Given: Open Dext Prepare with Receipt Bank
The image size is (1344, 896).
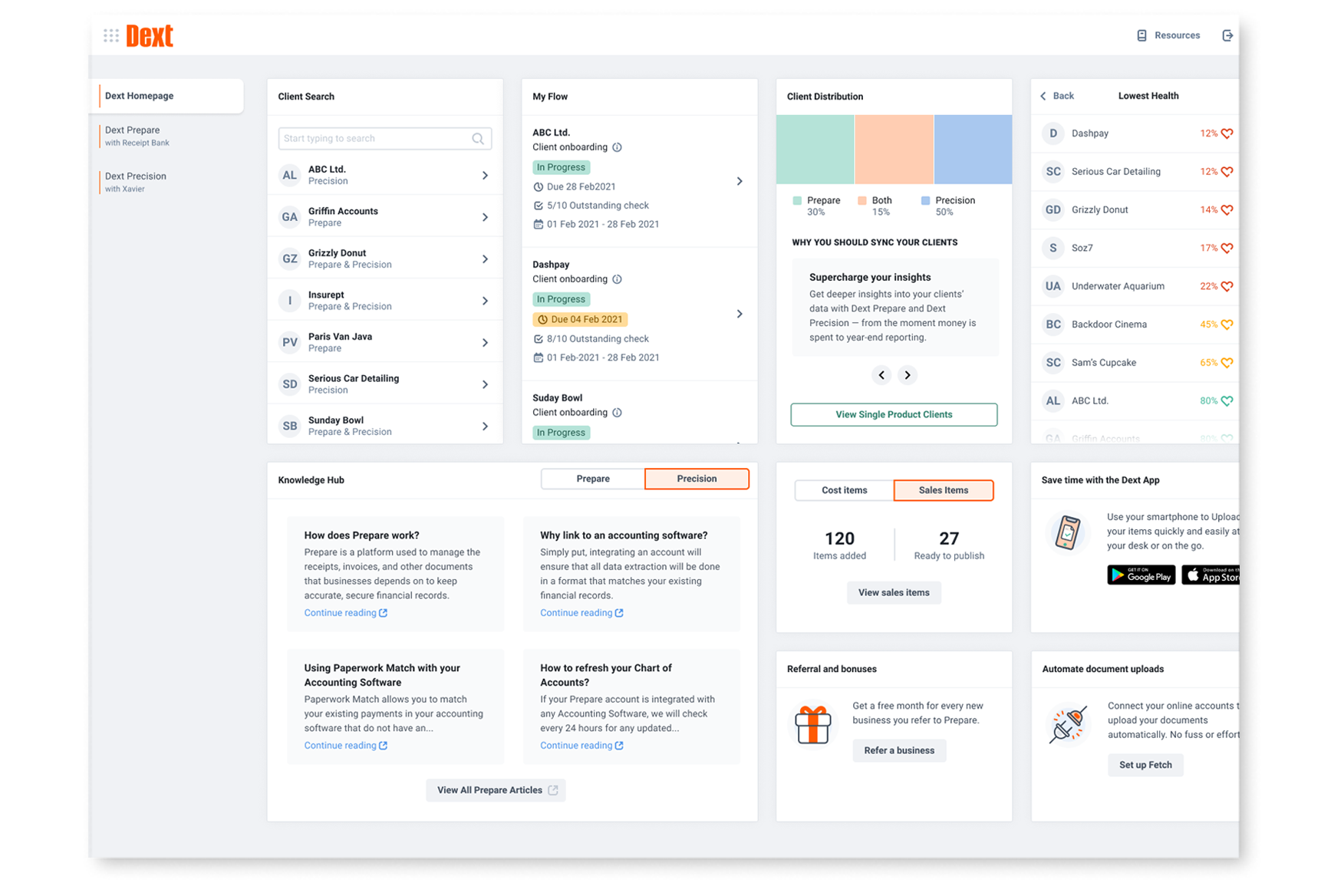Looking at the screenshot, I should [x=138, y=136].
